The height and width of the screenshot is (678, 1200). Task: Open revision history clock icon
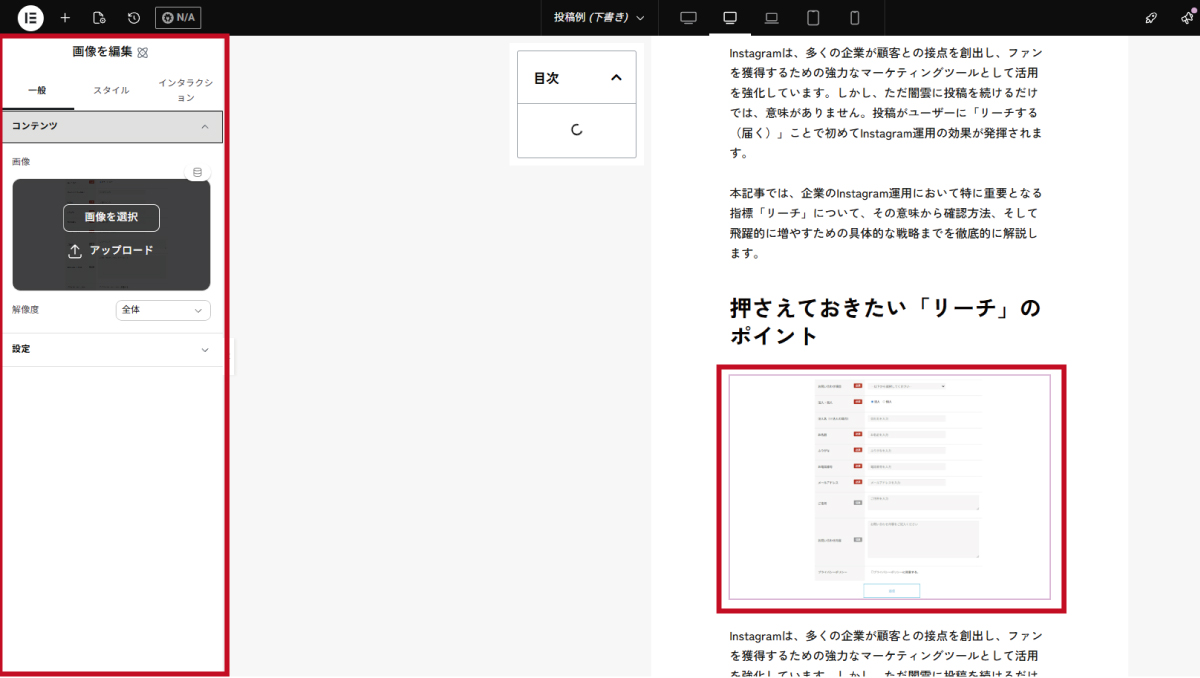(x=134, y=18)
